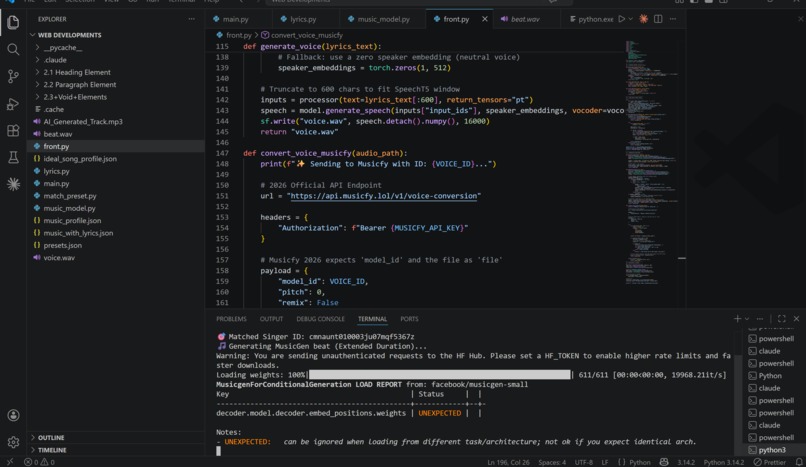Open the Output panel tab
This screenshot has width=806, height=467.
coord(271,319)
